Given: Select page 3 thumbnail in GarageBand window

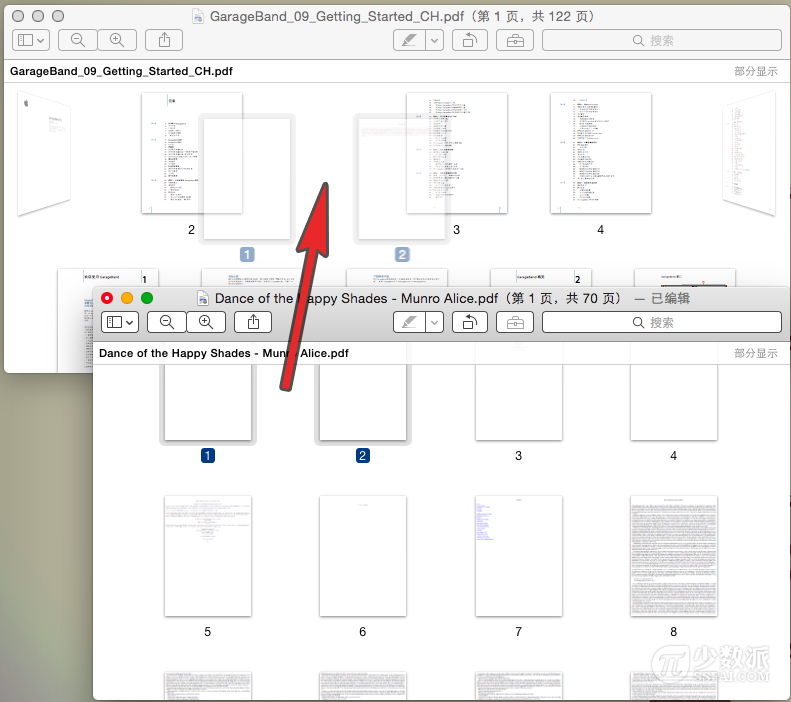Looking at the screenshot, I should 457,153.
